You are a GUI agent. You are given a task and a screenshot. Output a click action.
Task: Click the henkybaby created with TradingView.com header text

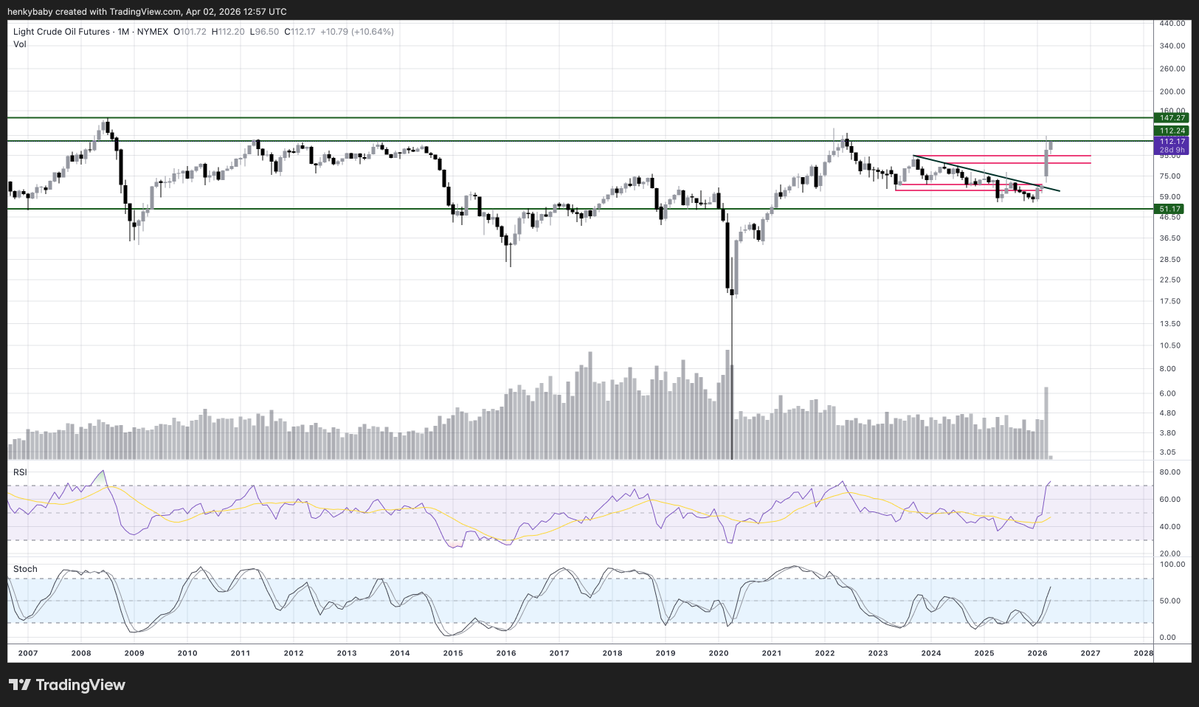coord(148,11)
